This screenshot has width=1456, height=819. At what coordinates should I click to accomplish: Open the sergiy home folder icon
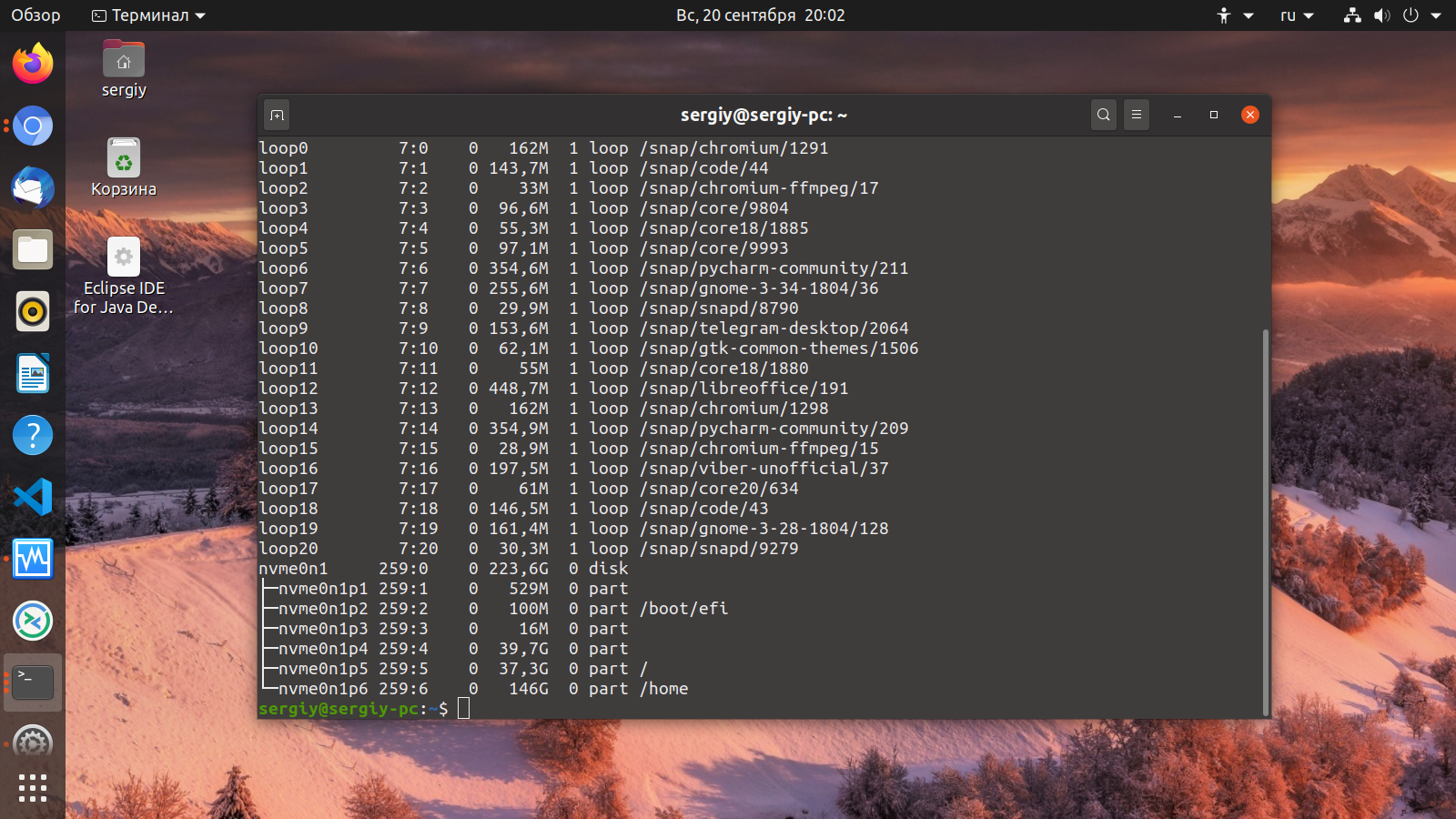[124, 69]
